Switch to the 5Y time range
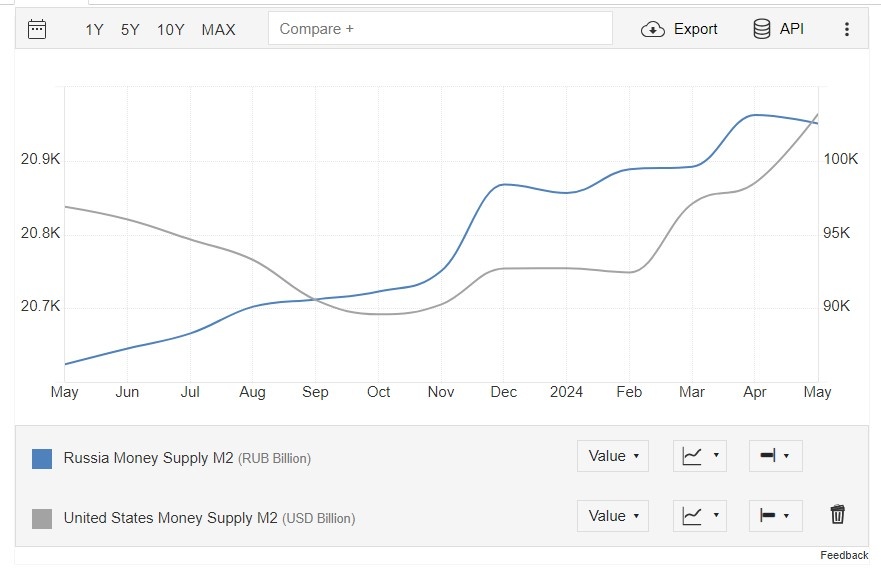Screen dimensions: 881x569 tap(130, 30)
